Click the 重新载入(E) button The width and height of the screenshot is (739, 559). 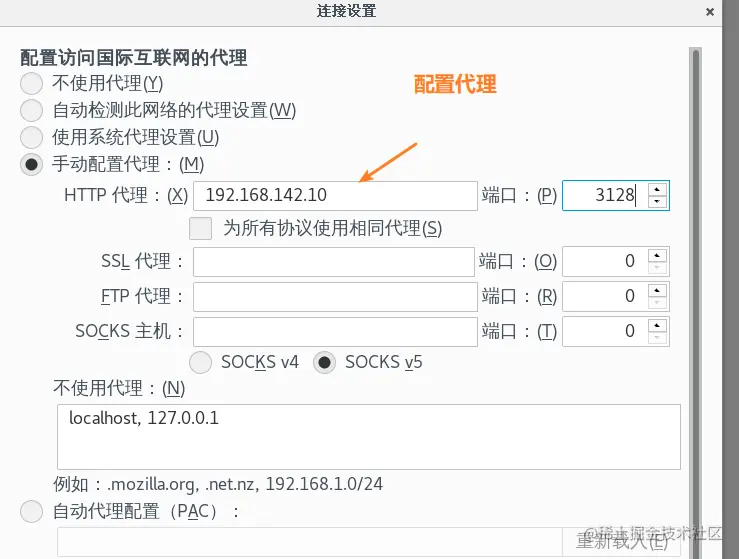pos(621,543)
